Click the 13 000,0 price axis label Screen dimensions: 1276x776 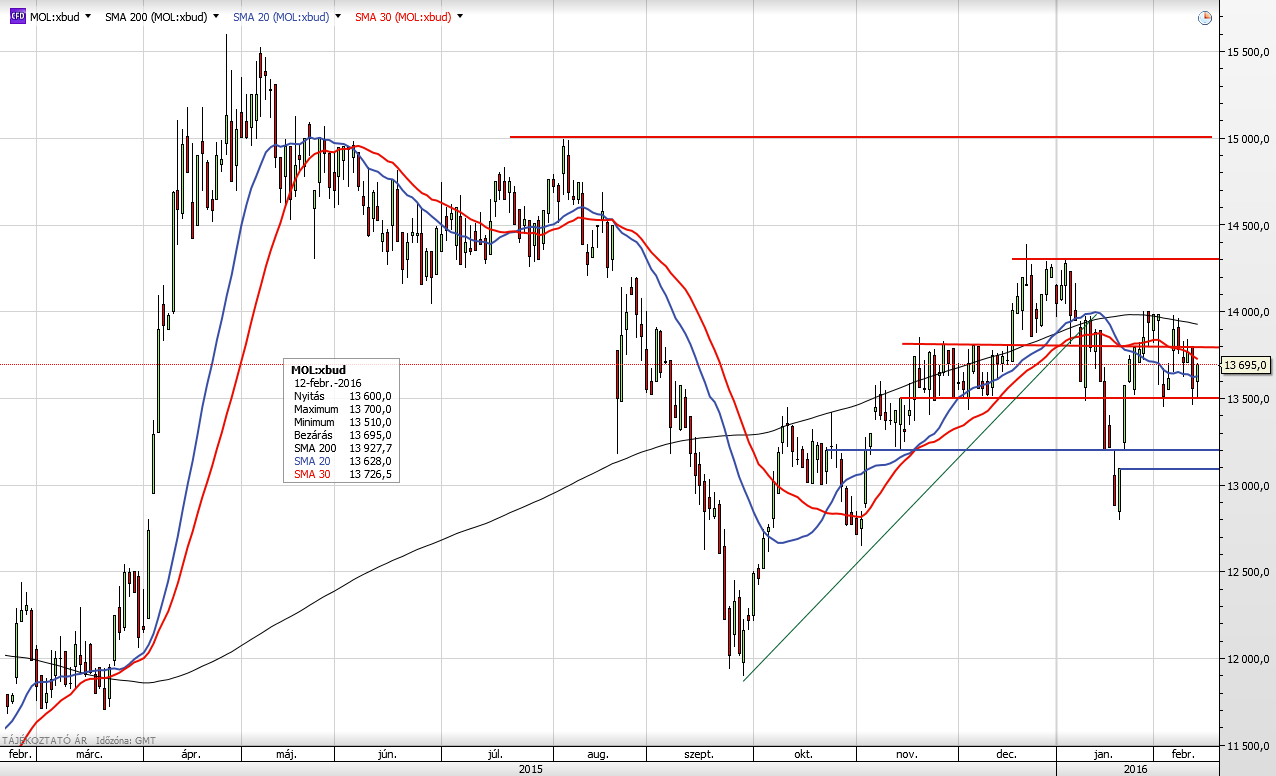click(1250, 486)
